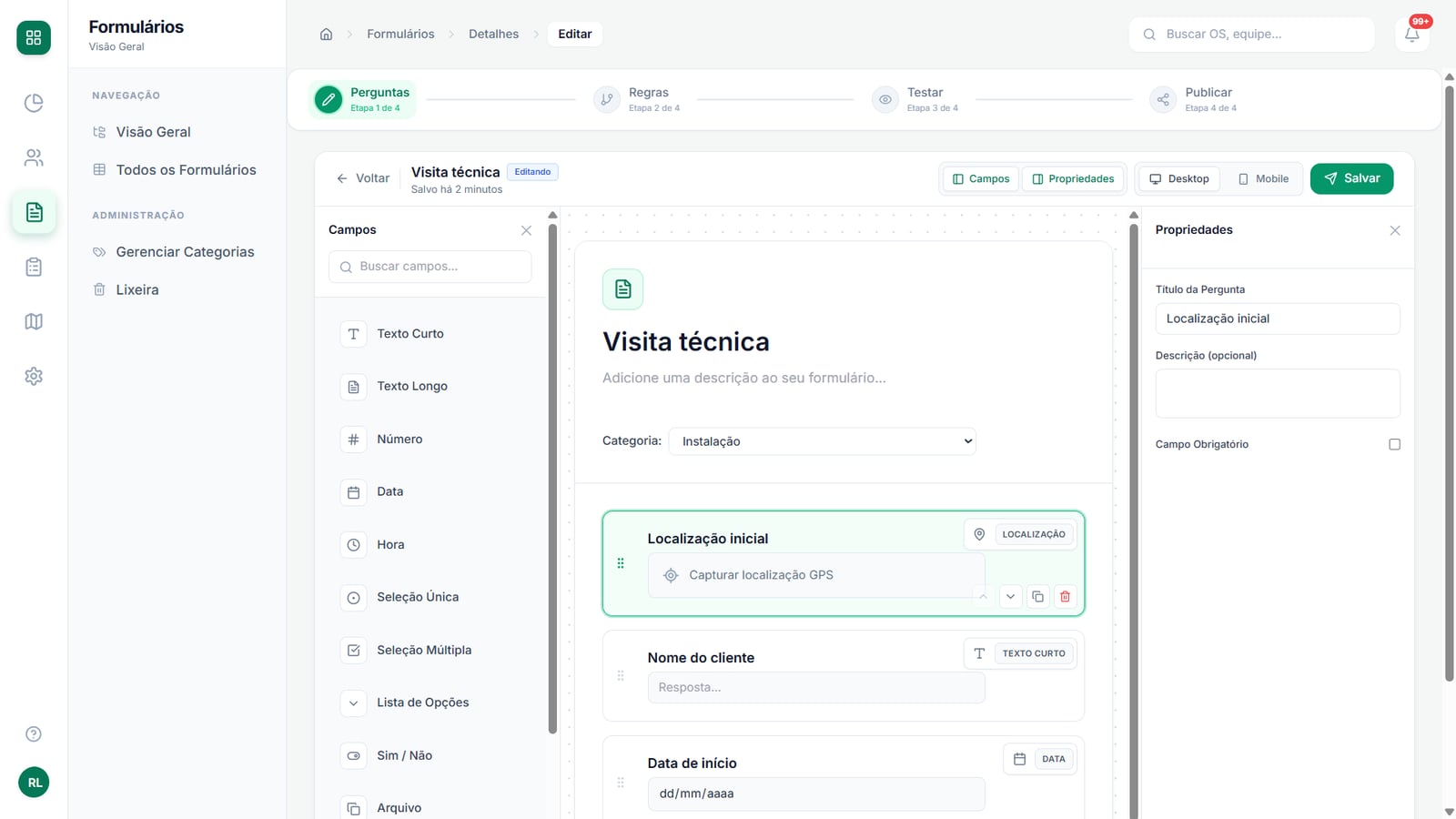Screen dimensions: 1456x819
Task: Click the Data de início date input
Action: [816, 794]
